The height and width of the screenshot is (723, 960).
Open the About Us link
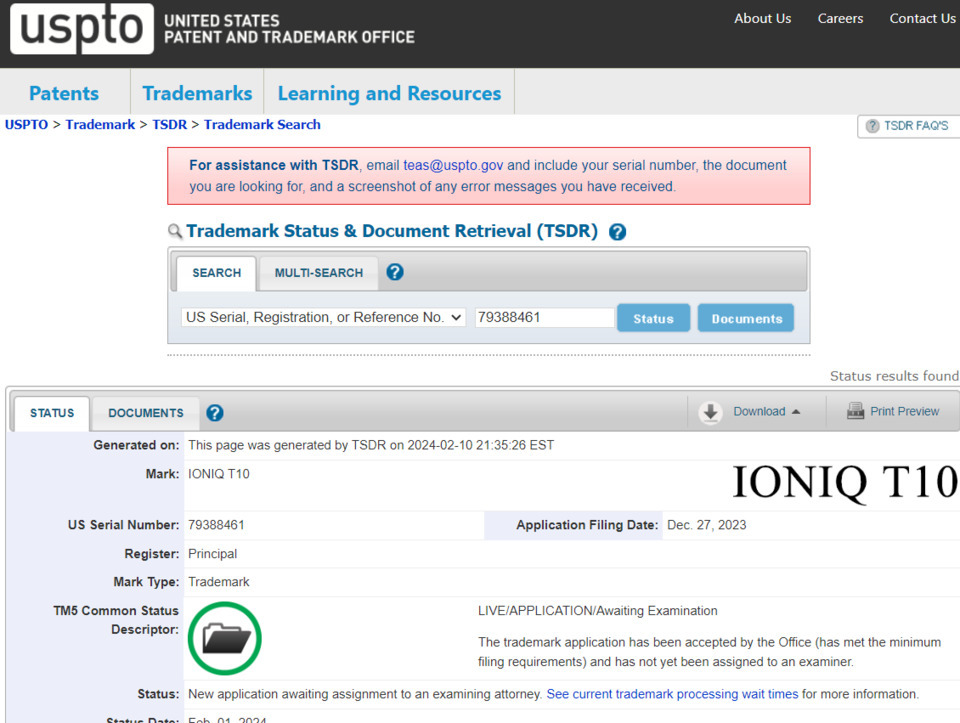coord(762,18)
